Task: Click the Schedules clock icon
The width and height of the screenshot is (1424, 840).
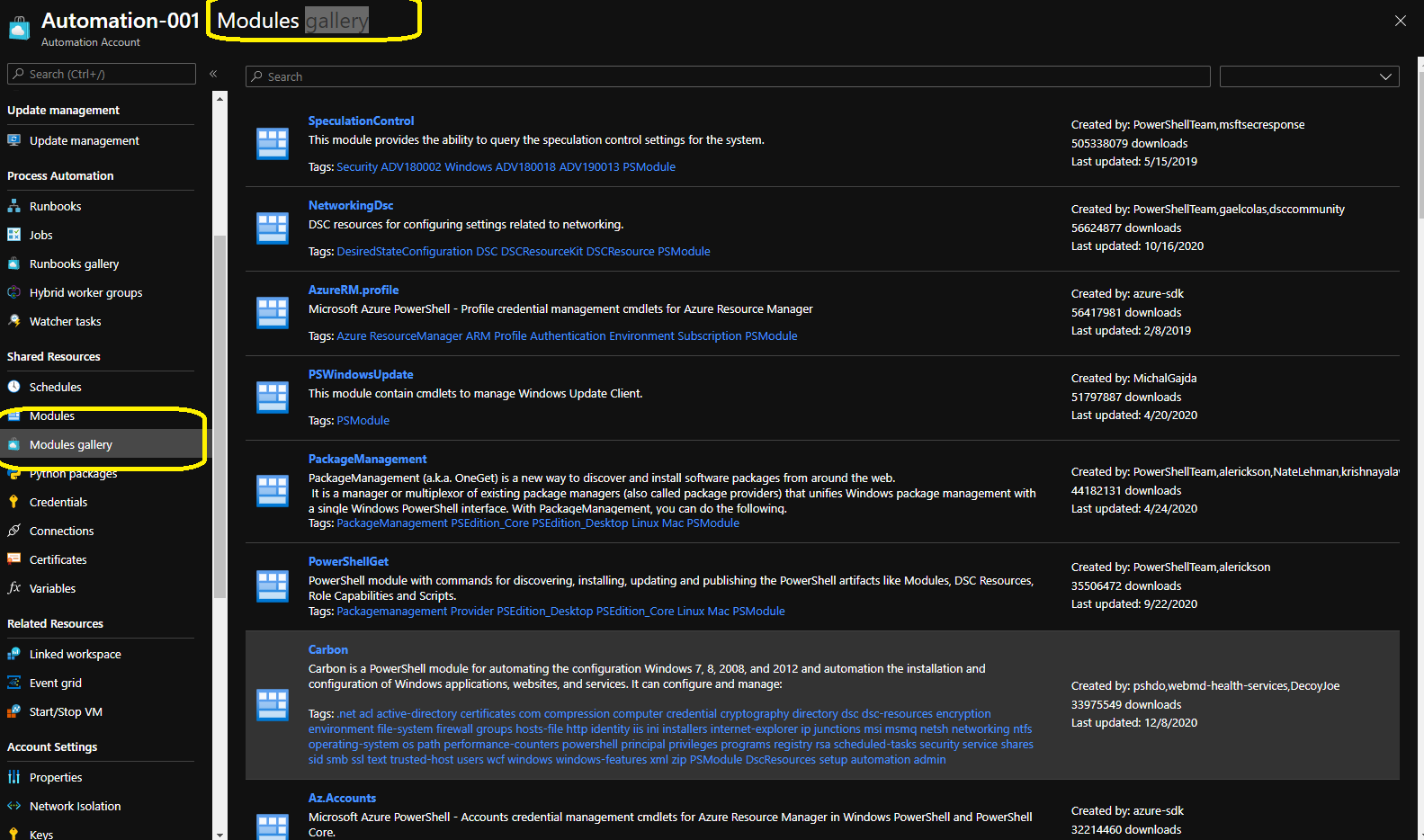Action: (13, 387)
